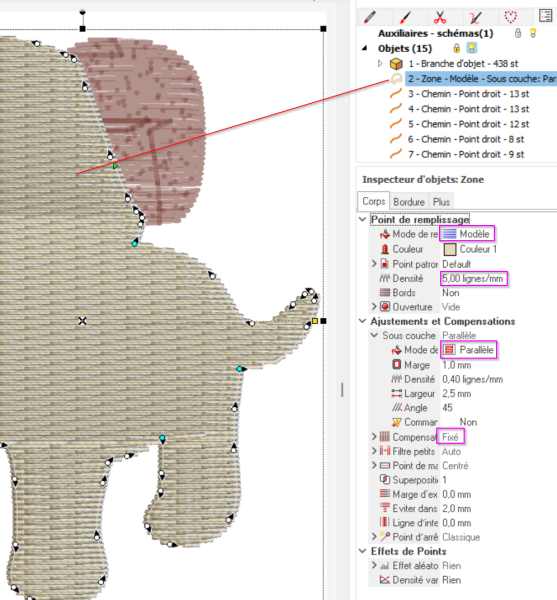The height and width of the screenshot is (600, 557).
Task: Expand the Point de ma property
Action: 374,465
